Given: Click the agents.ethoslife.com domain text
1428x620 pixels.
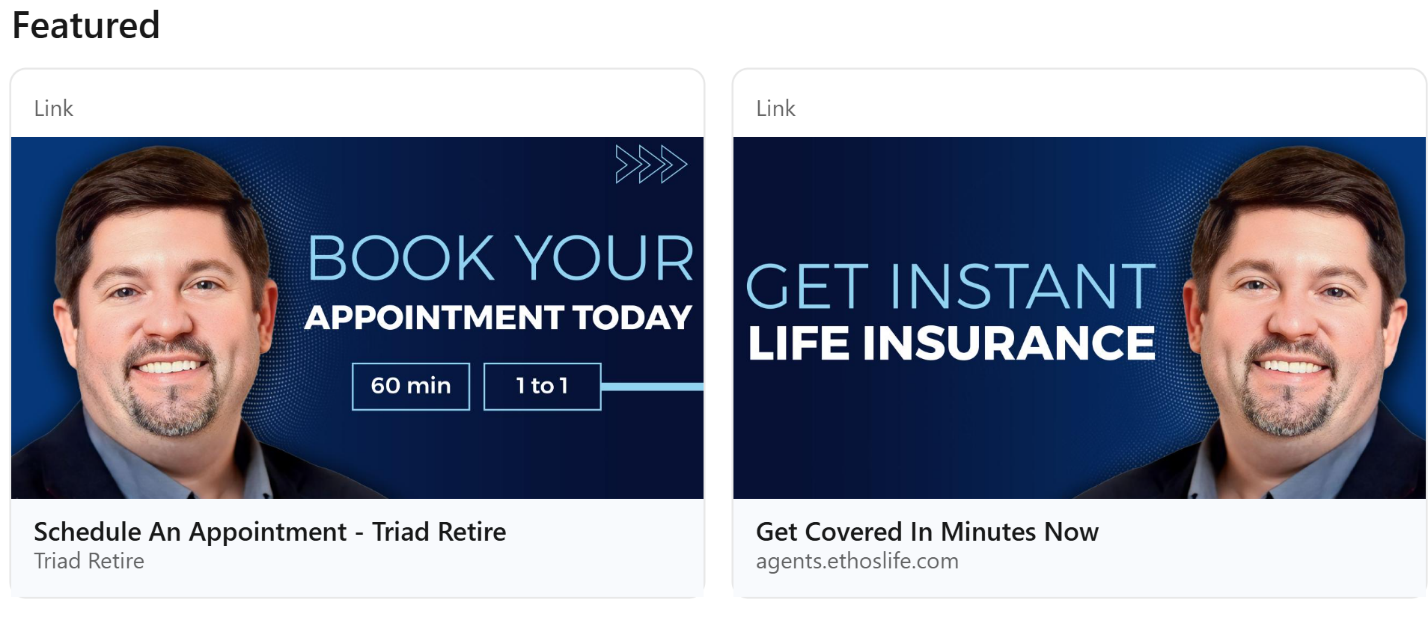Looking at the screenshot, I should [x=857, y=561].
